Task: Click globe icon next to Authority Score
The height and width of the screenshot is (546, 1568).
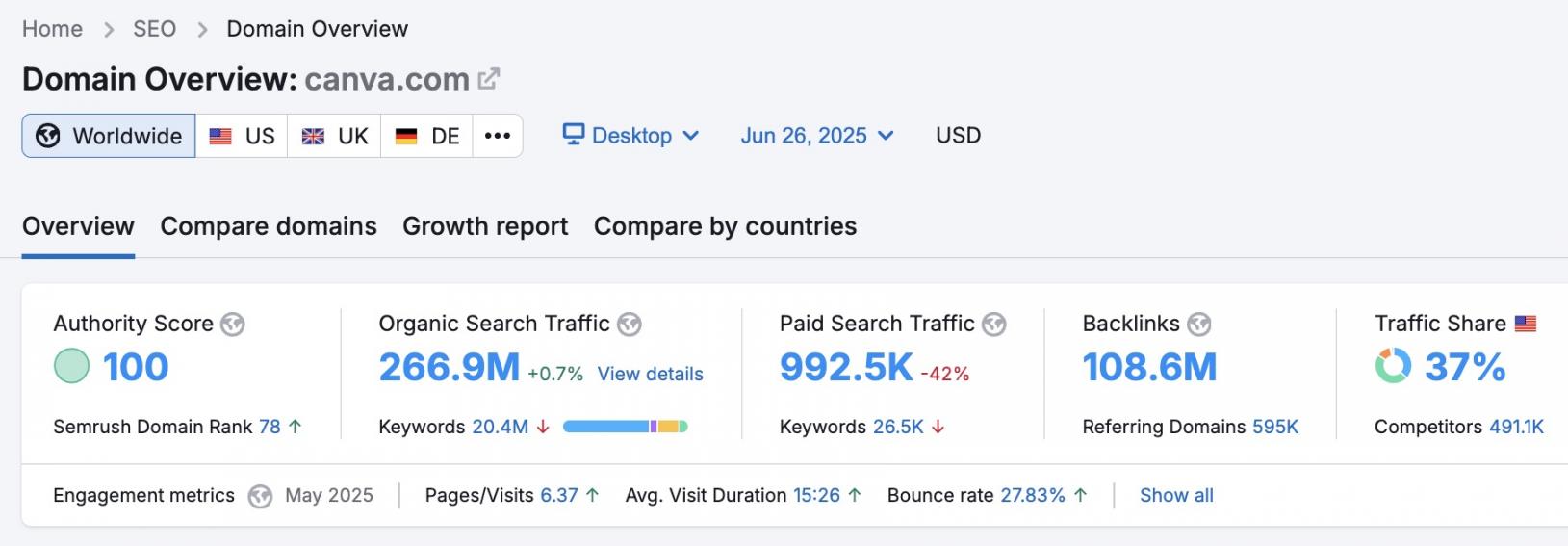Action: point(232,325)
